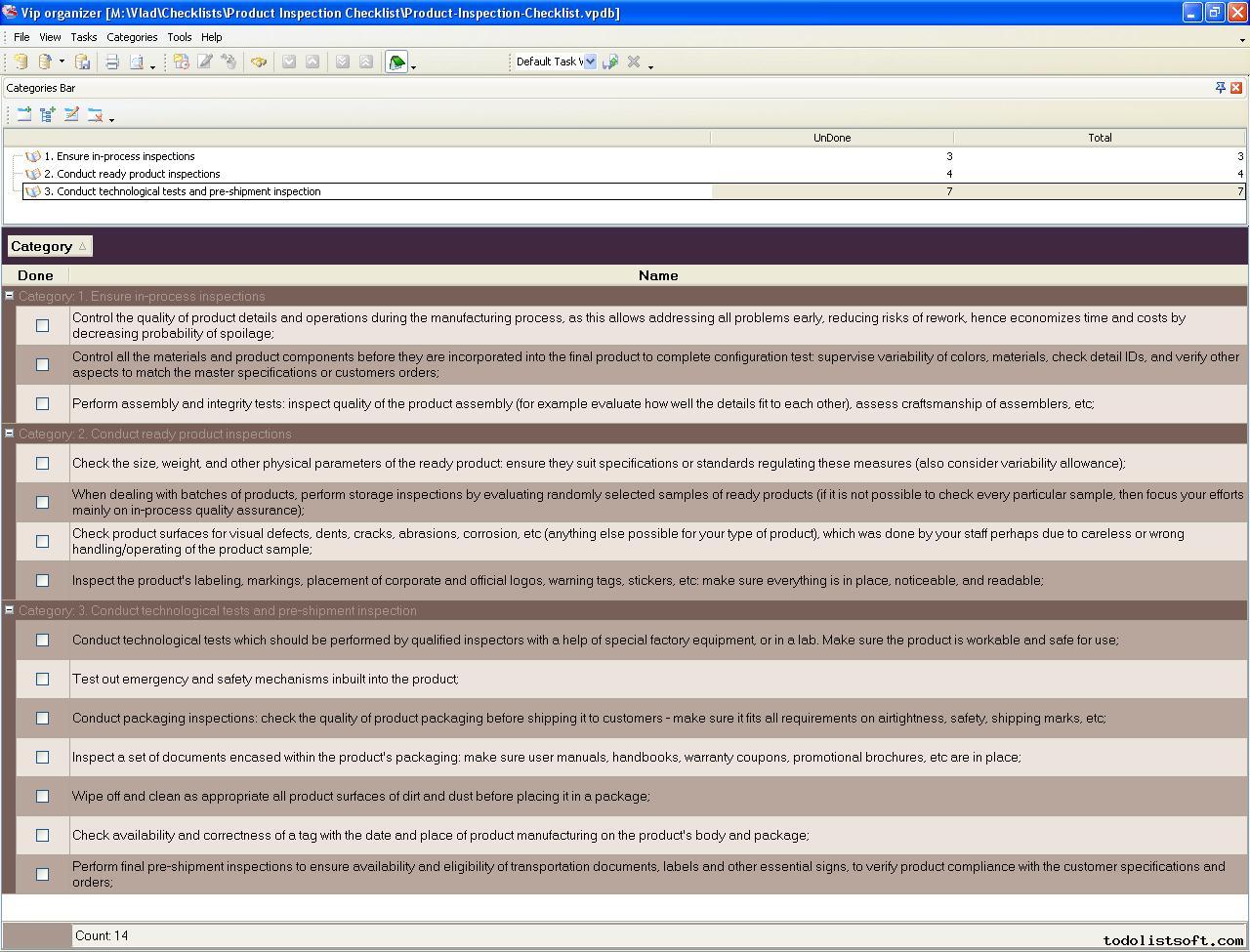Open the Default Task View dropdown

[x=590, y=62]
